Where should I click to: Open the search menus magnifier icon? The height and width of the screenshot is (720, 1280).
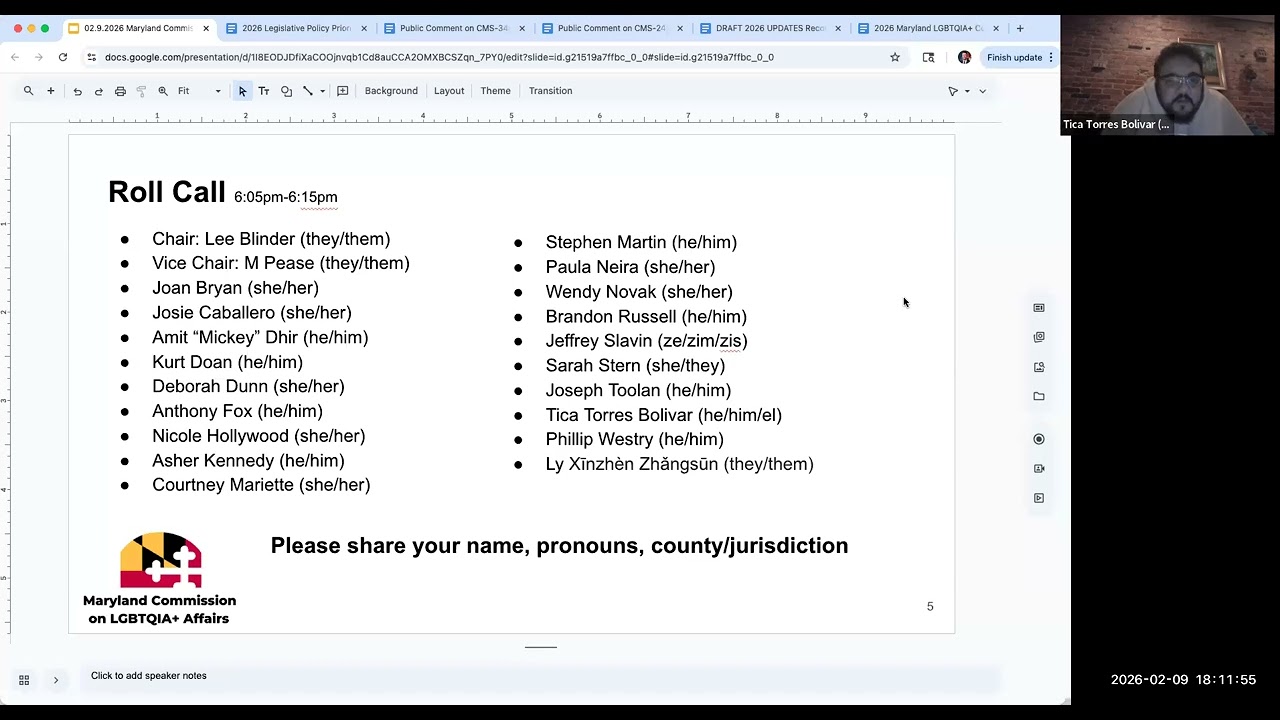(28, 91)
